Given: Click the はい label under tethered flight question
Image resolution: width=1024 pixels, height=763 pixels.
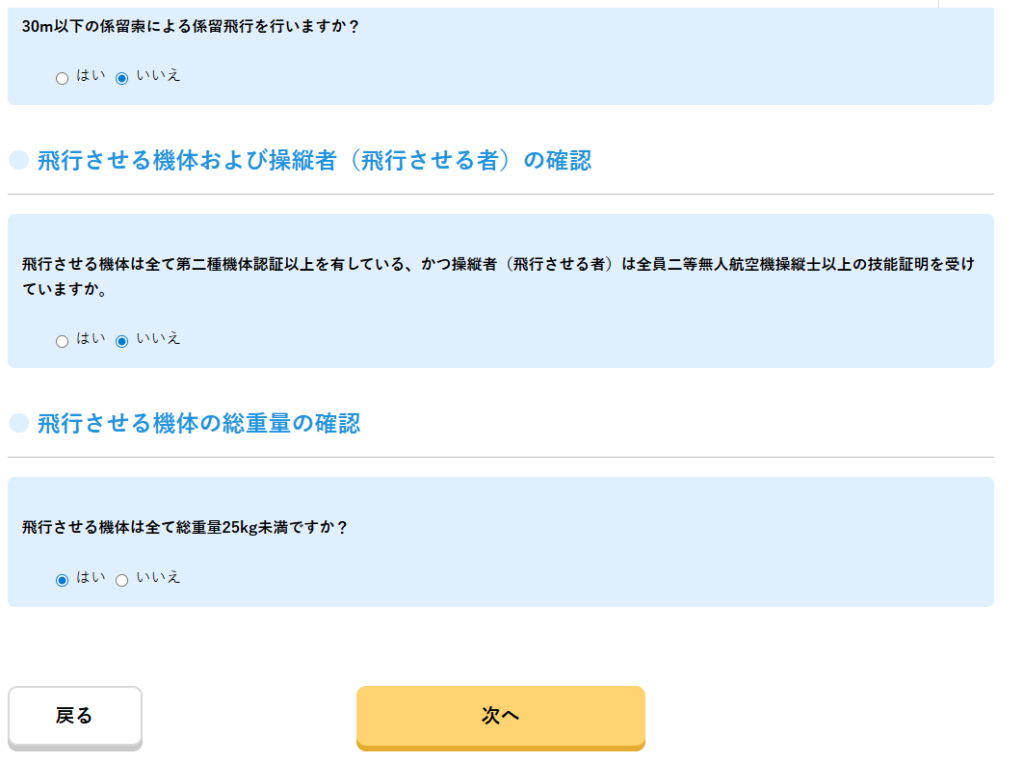Looking at the screenshot, I should coord(91,76).
